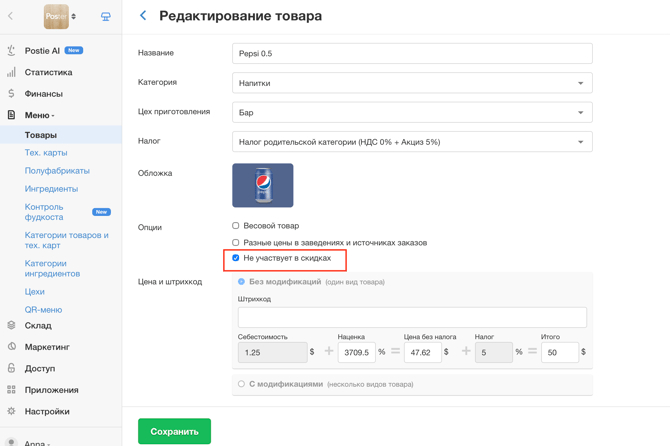This screenshot has width=670, height=446.
Task: Click the Приложения grid icon
Action: click(12, 390)
